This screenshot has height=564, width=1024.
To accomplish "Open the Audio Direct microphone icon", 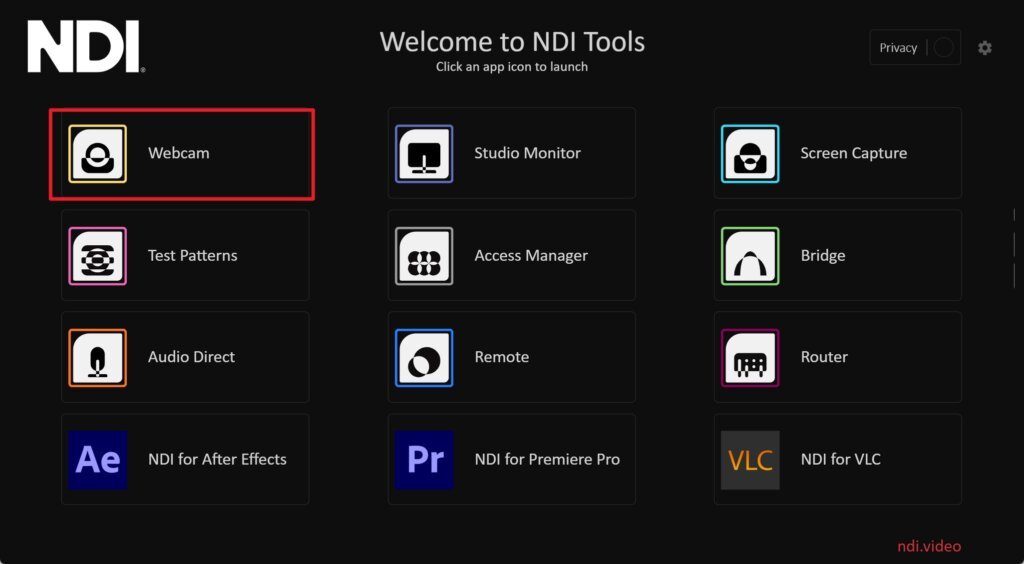I will pos(97,358).
